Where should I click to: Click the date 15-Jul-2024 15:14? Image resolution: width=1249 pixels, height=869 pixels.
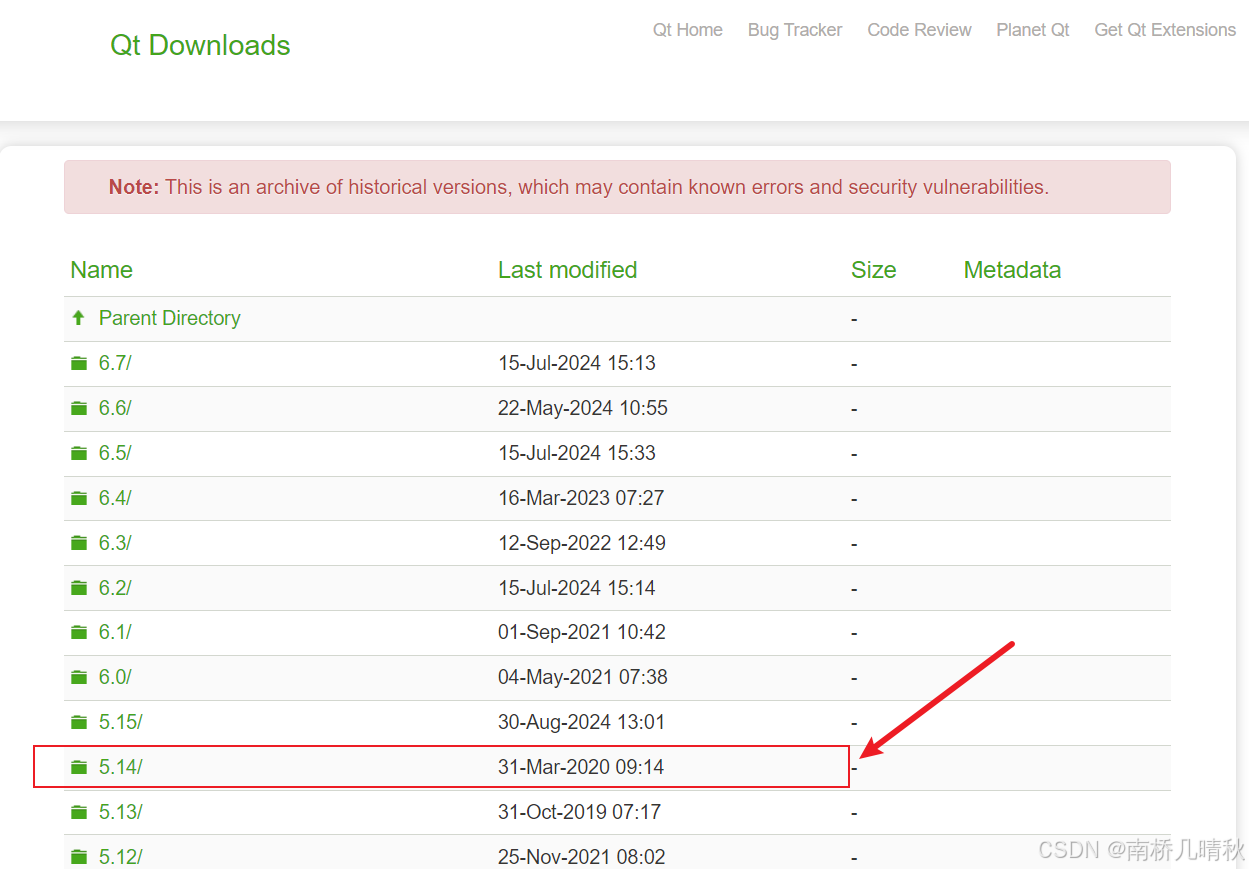point(577,588)
